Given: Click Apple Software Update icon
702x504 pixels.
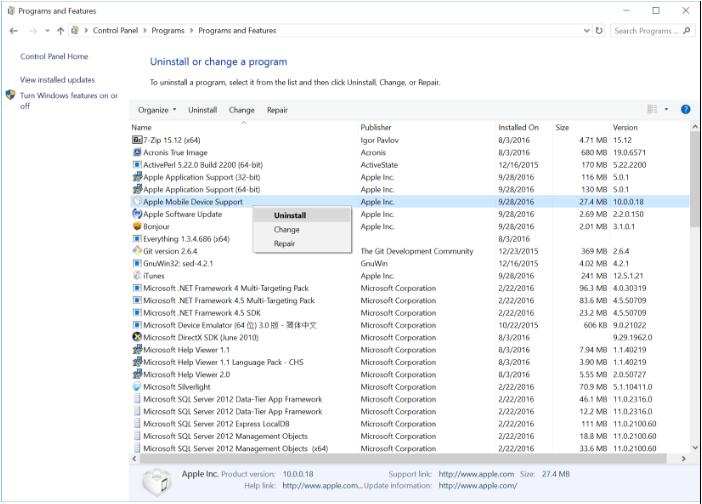Looking at the screenshot, I should [137, 214].
